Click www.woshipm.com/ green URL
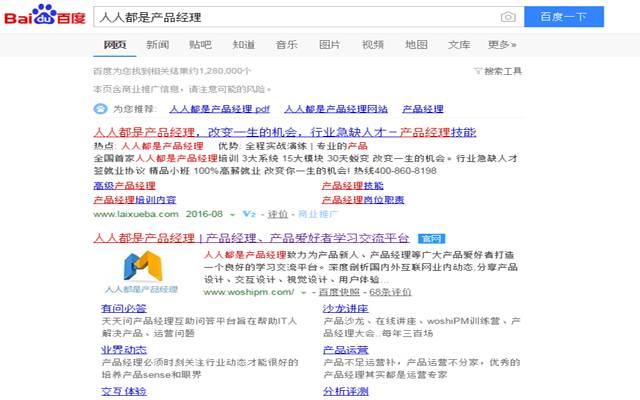The width and height of the screenshot is (640, 400). [249, 292]
